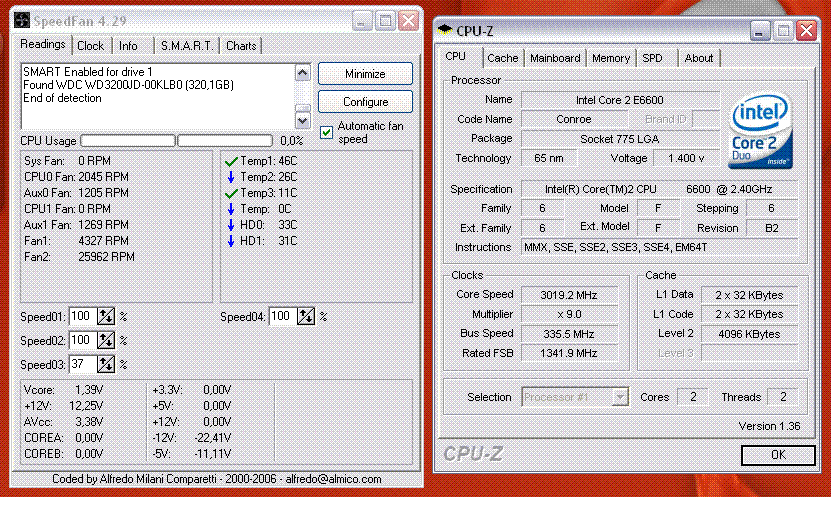Click the Vcore 1,39V reading
831x512 pixels.
click(x=64, y=390)
